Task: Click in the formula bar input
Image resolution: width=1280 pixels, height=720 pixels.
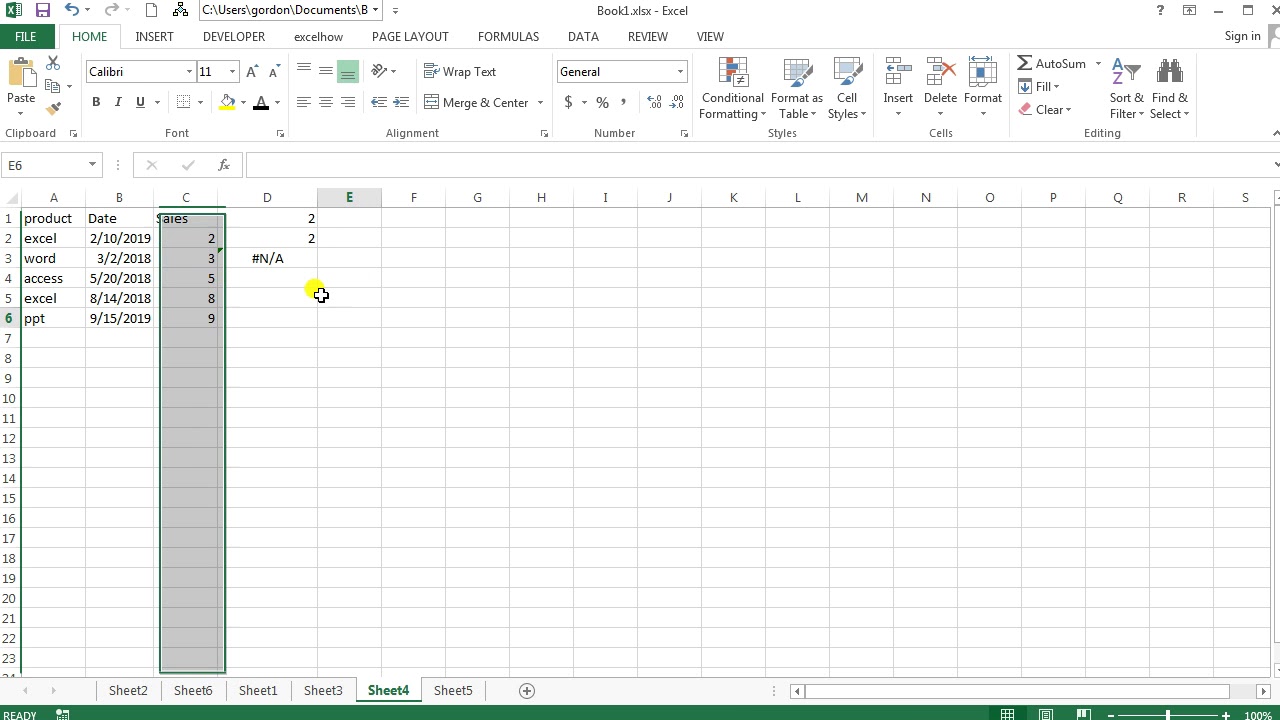Action: [760, 165]
